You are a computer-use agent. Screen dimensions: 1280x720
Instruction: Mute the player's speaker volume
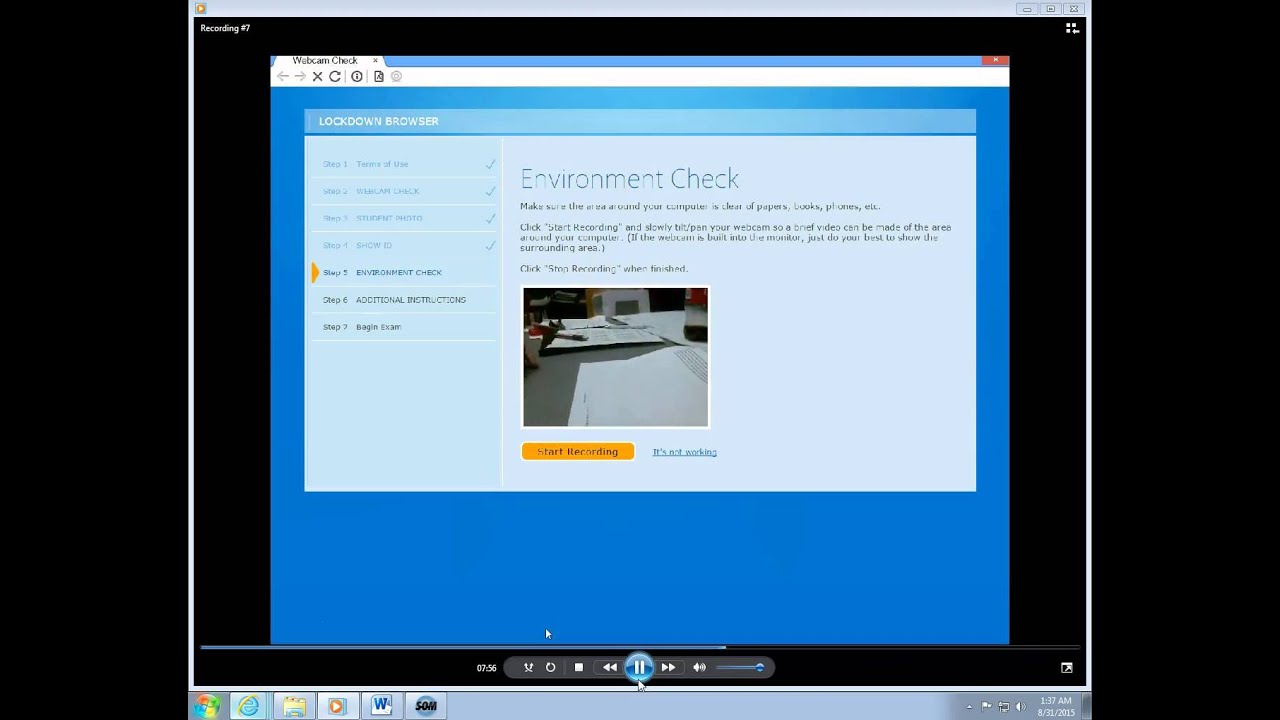coord(699,667)
